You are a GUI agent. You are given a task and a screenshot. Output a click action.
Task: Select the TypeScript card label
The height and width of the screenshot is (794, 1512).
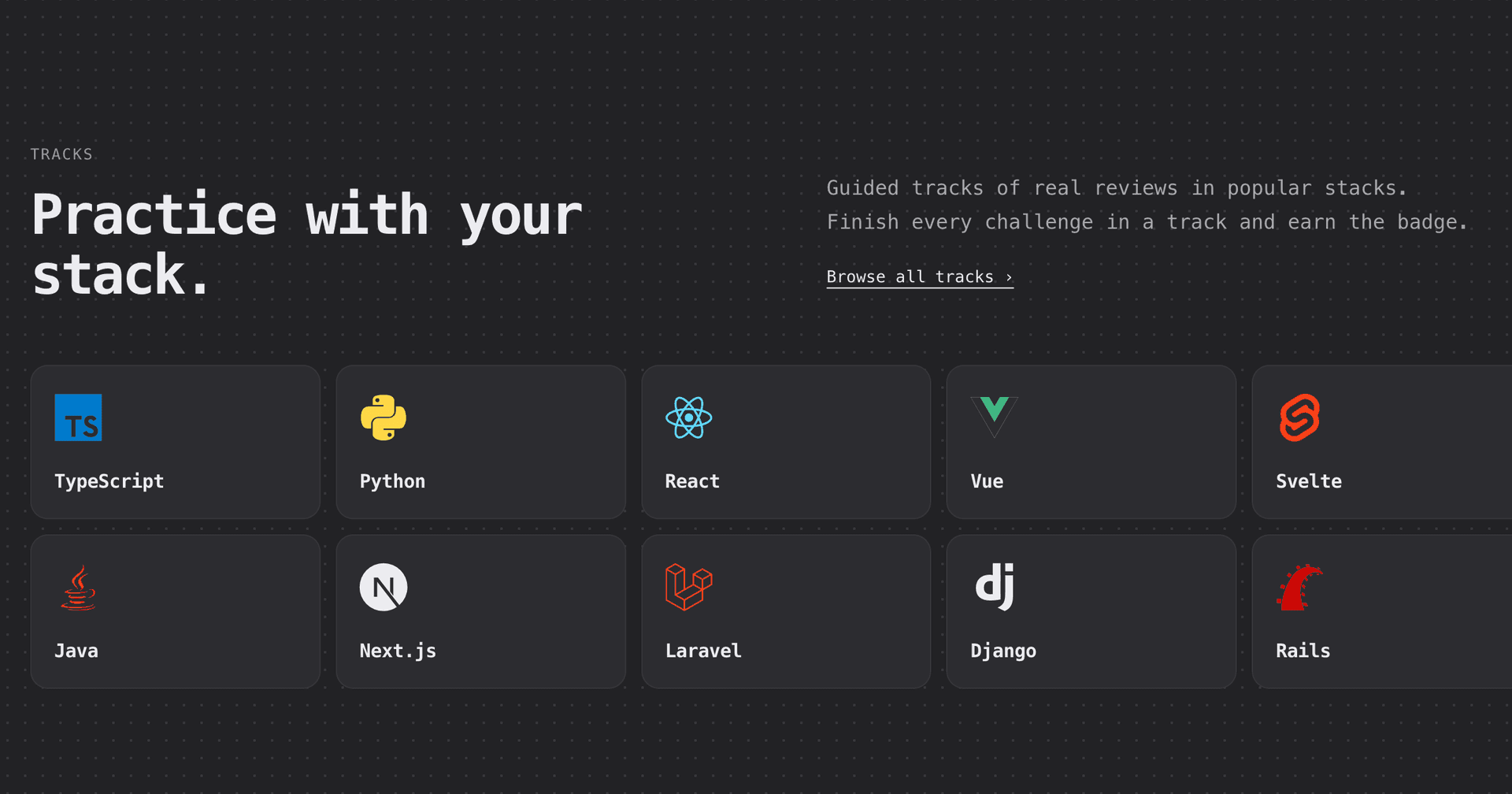pyautogui.click(x=109, y=481)
